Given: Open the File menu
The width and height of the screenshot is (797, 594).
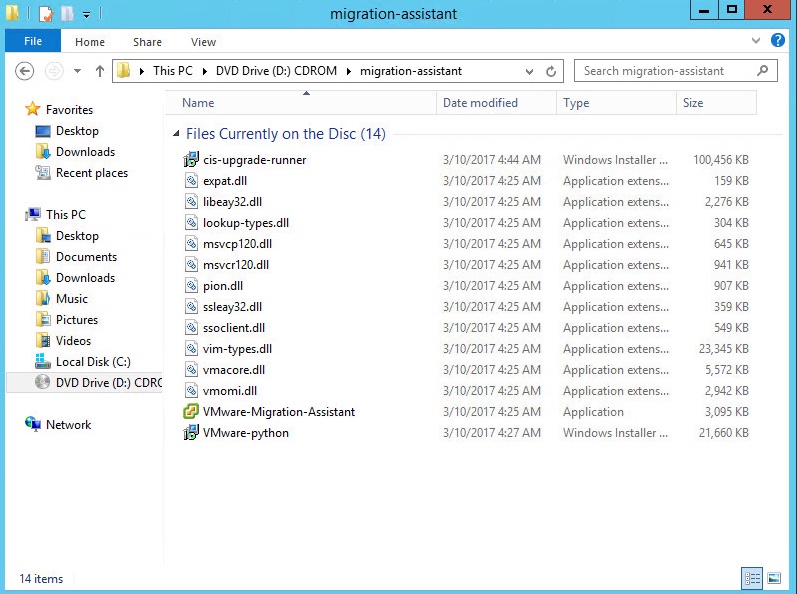Looking at the screenshot, I should [33, 42].
